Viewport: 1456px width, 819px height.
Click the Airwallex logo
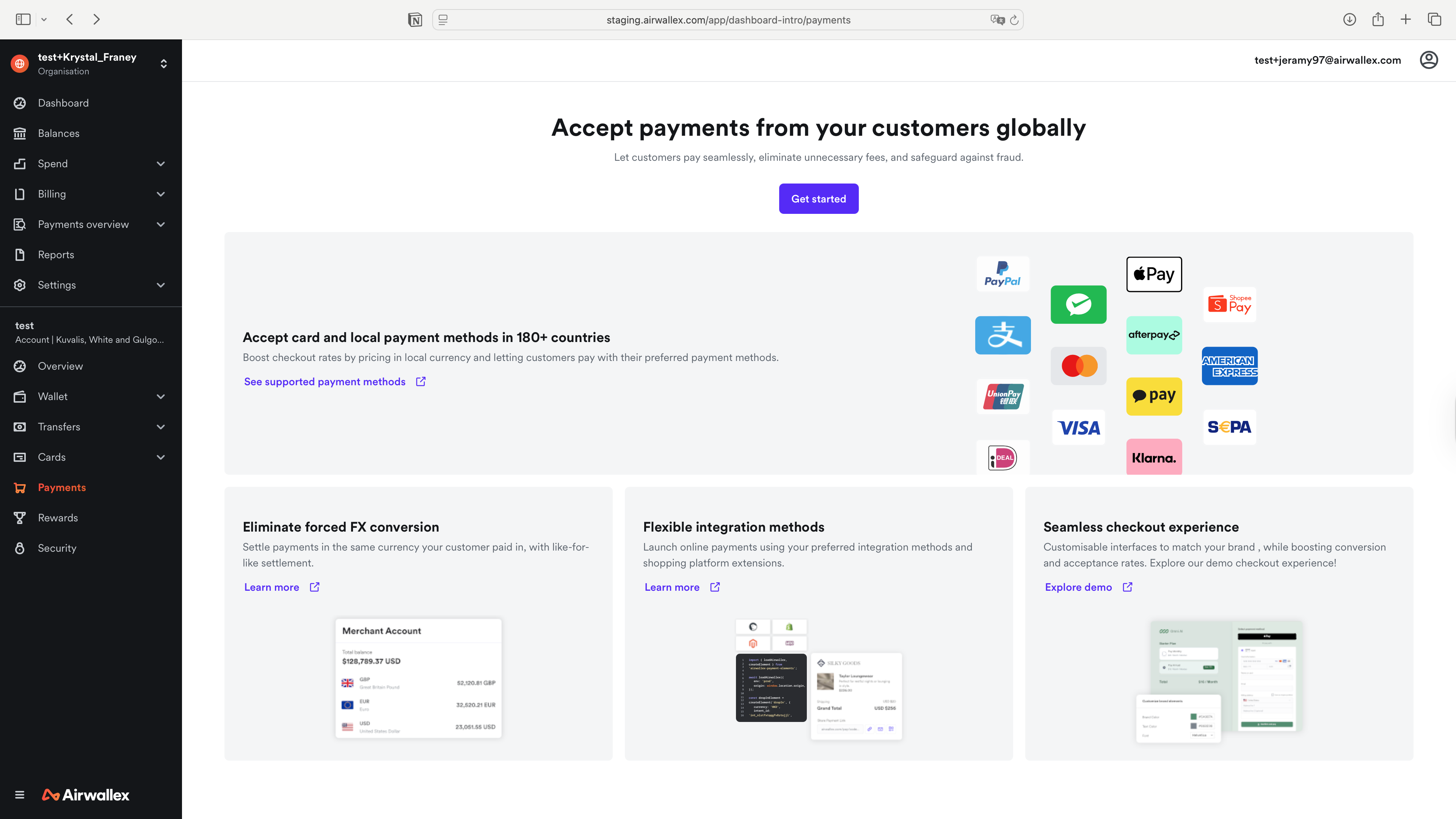(x=86, y=795)
